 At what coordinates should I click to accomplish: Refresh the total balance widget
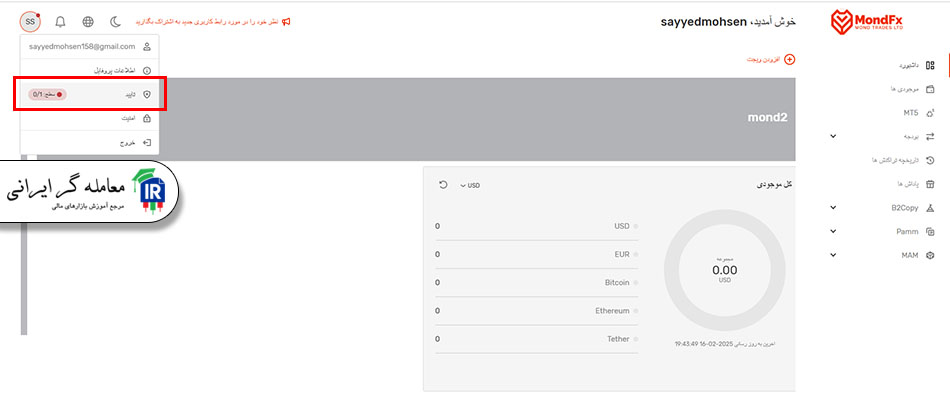[x=443, y=185]
